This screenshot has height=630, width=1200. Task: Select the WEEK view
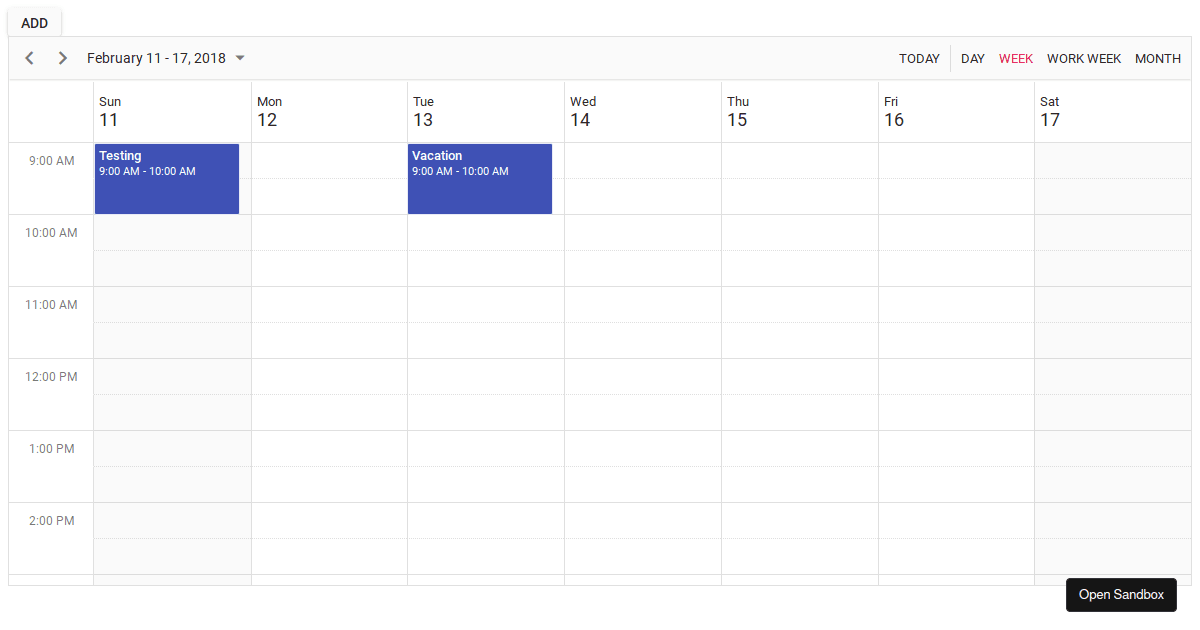(x=1016, y=58)
